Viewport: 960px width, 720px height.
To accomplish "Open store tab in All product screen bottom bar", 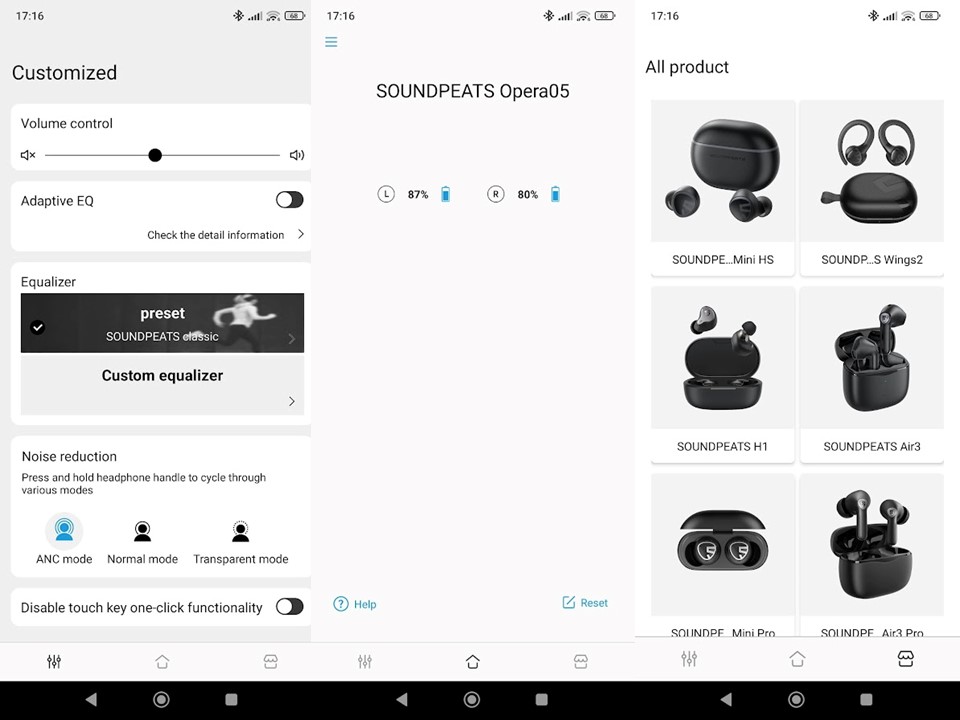I will (906, 659).
